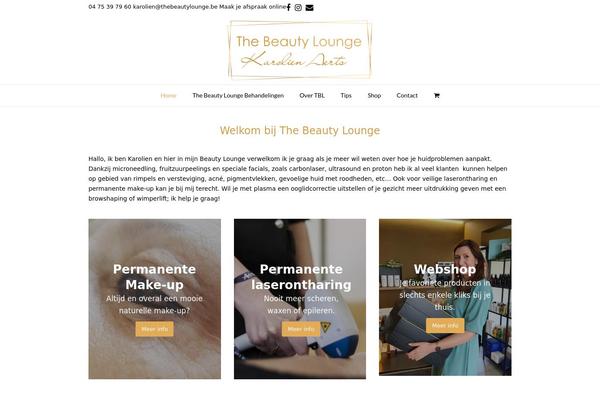Open the Instagram profile icon
Screen dimensions: 600x400
click(x=298, y=7)
